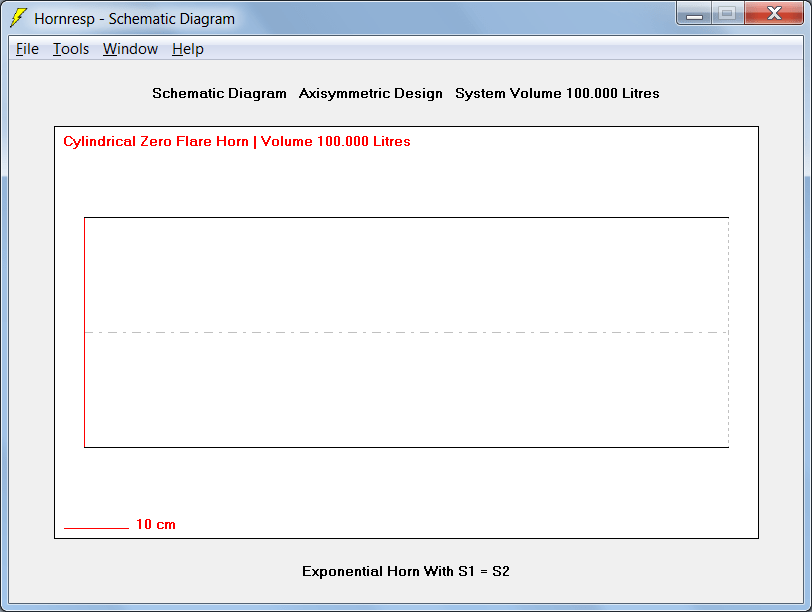Click the disabled maximize button
The height and width of the screenshot is (612, 812).
tap(728, 13)
